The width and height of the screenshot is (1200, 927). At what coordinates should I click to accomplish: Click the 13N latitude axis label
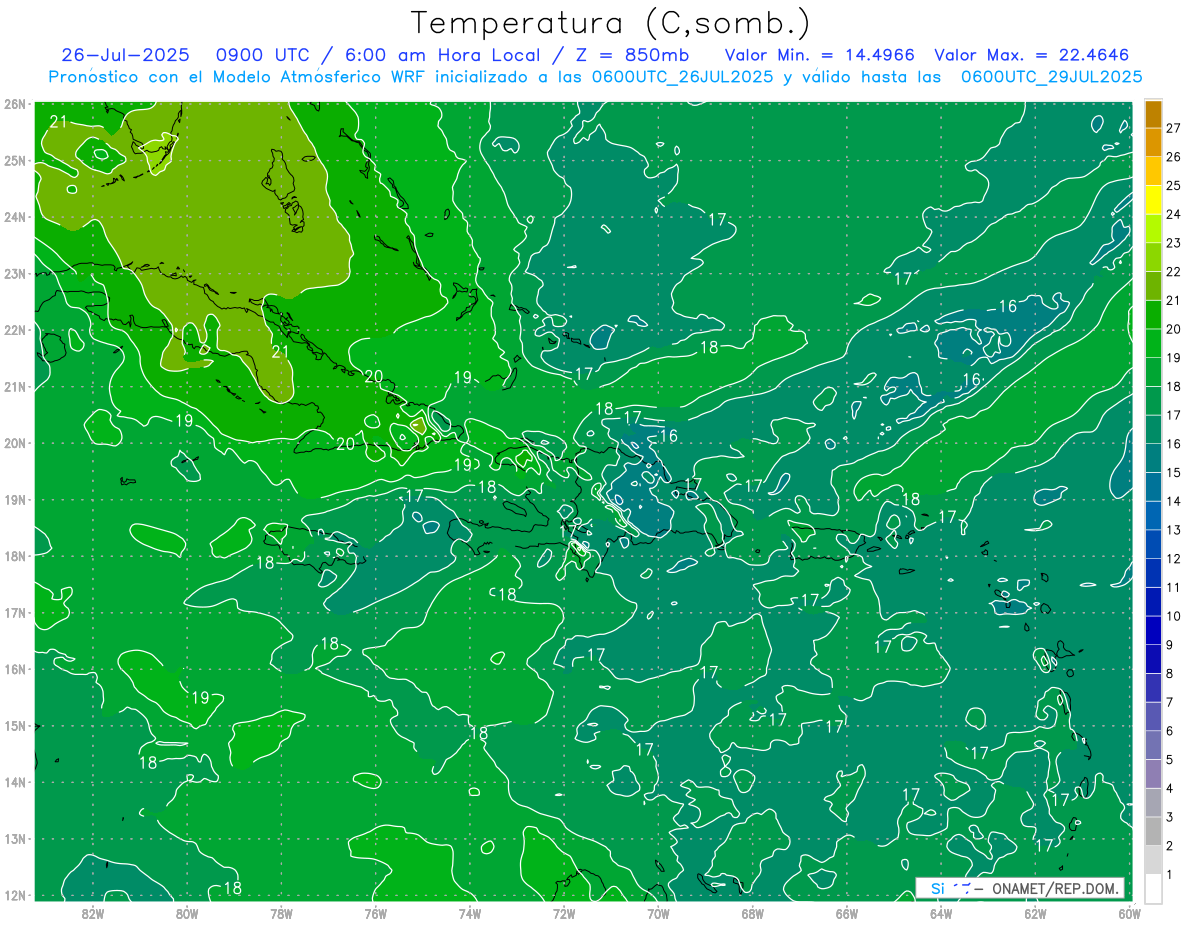point(14,839)
